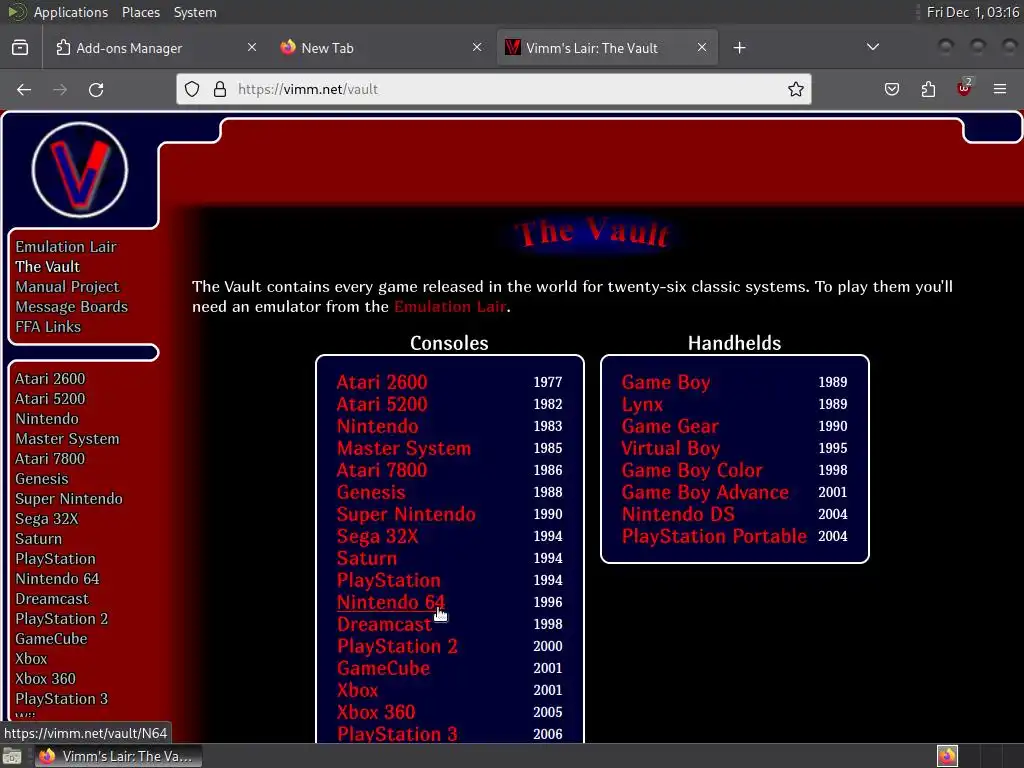Open Game Boy Color in the Handhelds list
Viewport: 1024px width, 768px height.
pos(692,470)
